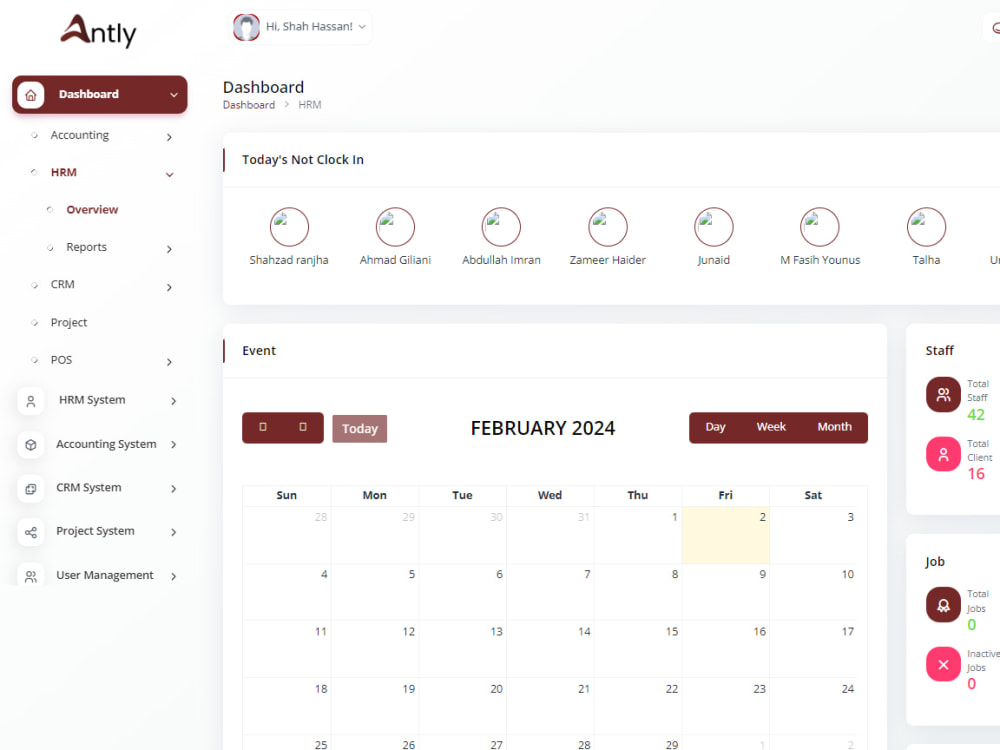Screen dimensions: 1000x750
Task: Click Shah Hassan's profile avatar
Action: (246, 27)
